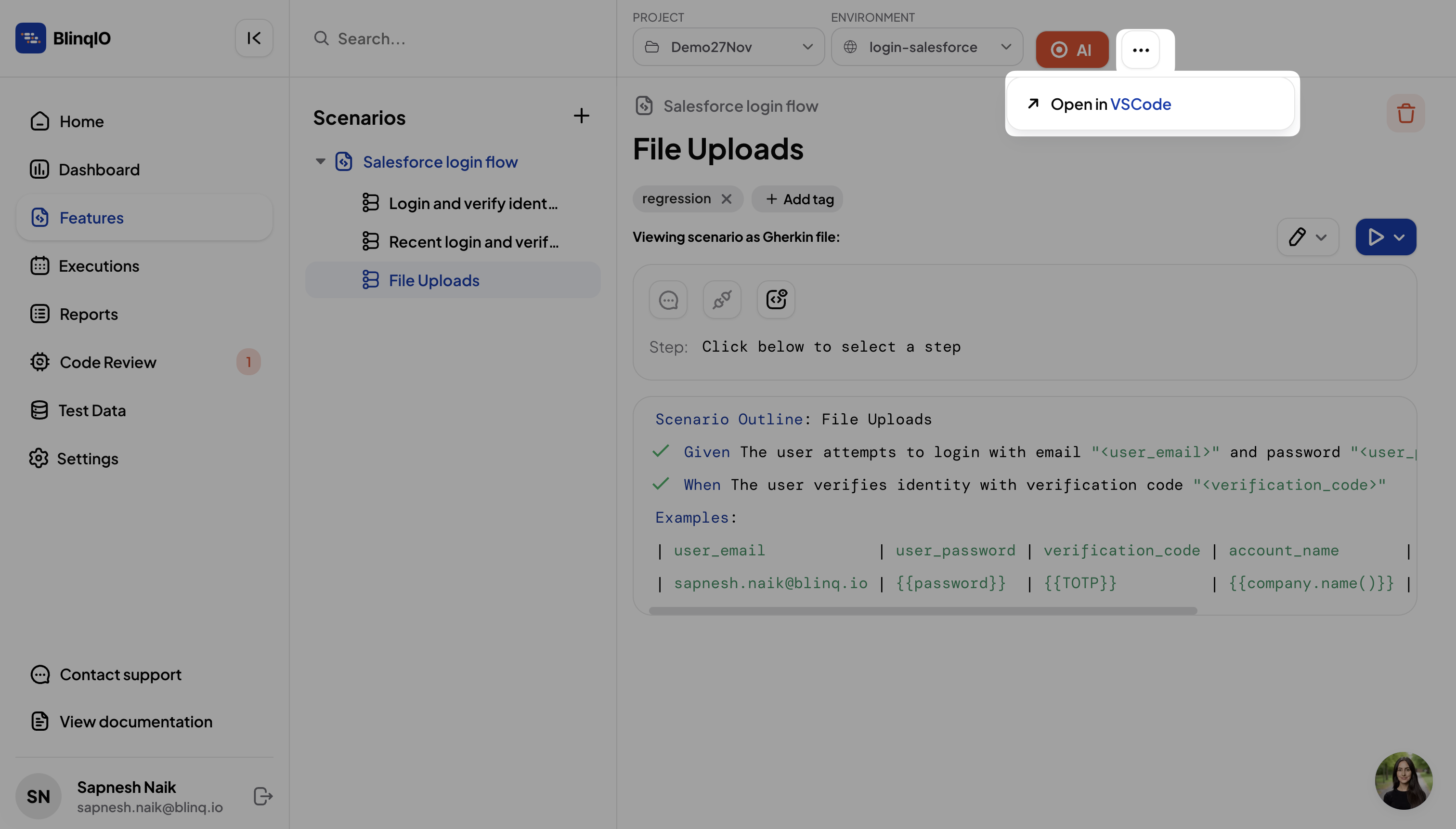Select Open in VSCode menu item

coord(1110,104)
